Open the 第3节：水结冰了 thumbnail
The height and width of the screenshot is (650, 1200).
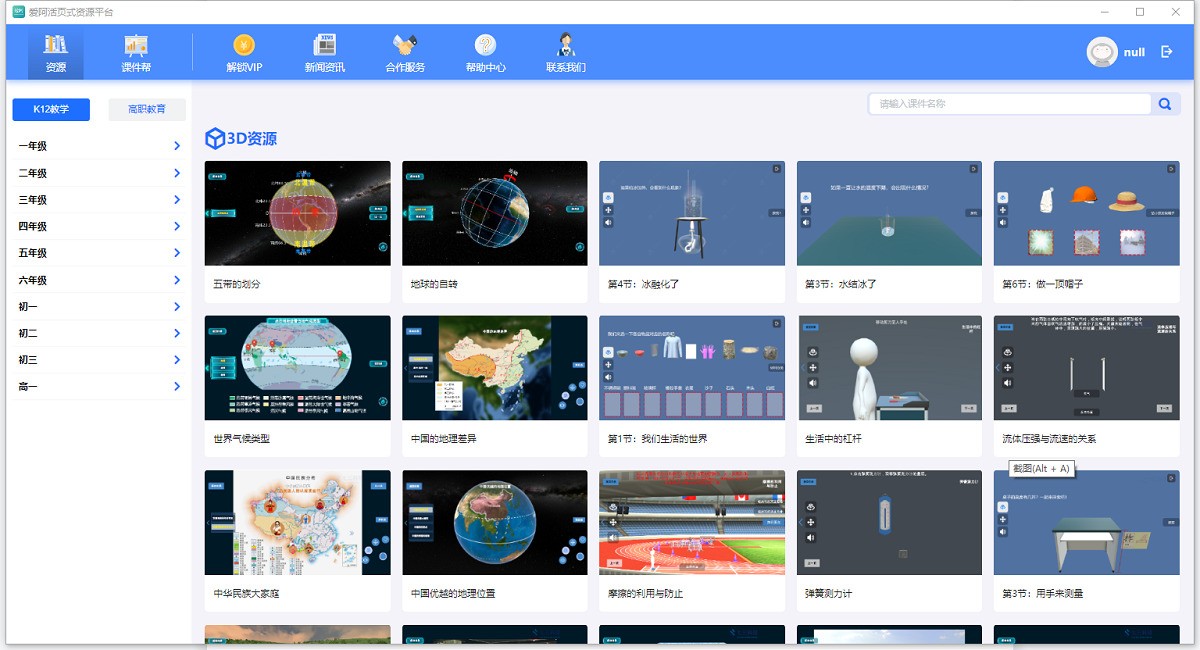coord(889,213)
